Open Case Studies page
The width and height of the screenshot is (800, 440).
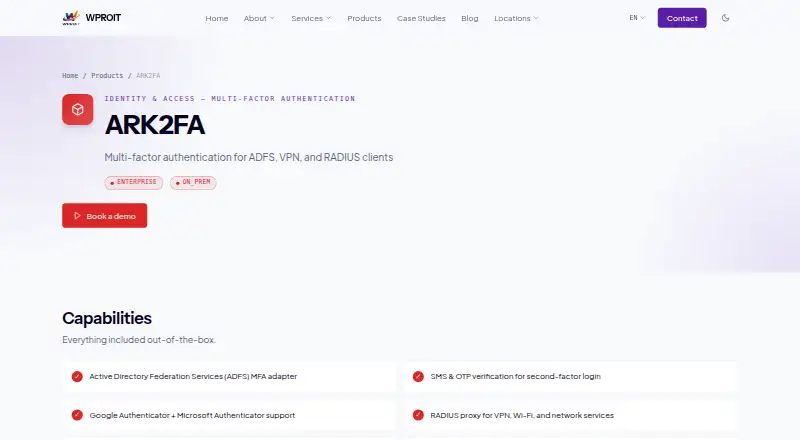(x=421, y=18)
